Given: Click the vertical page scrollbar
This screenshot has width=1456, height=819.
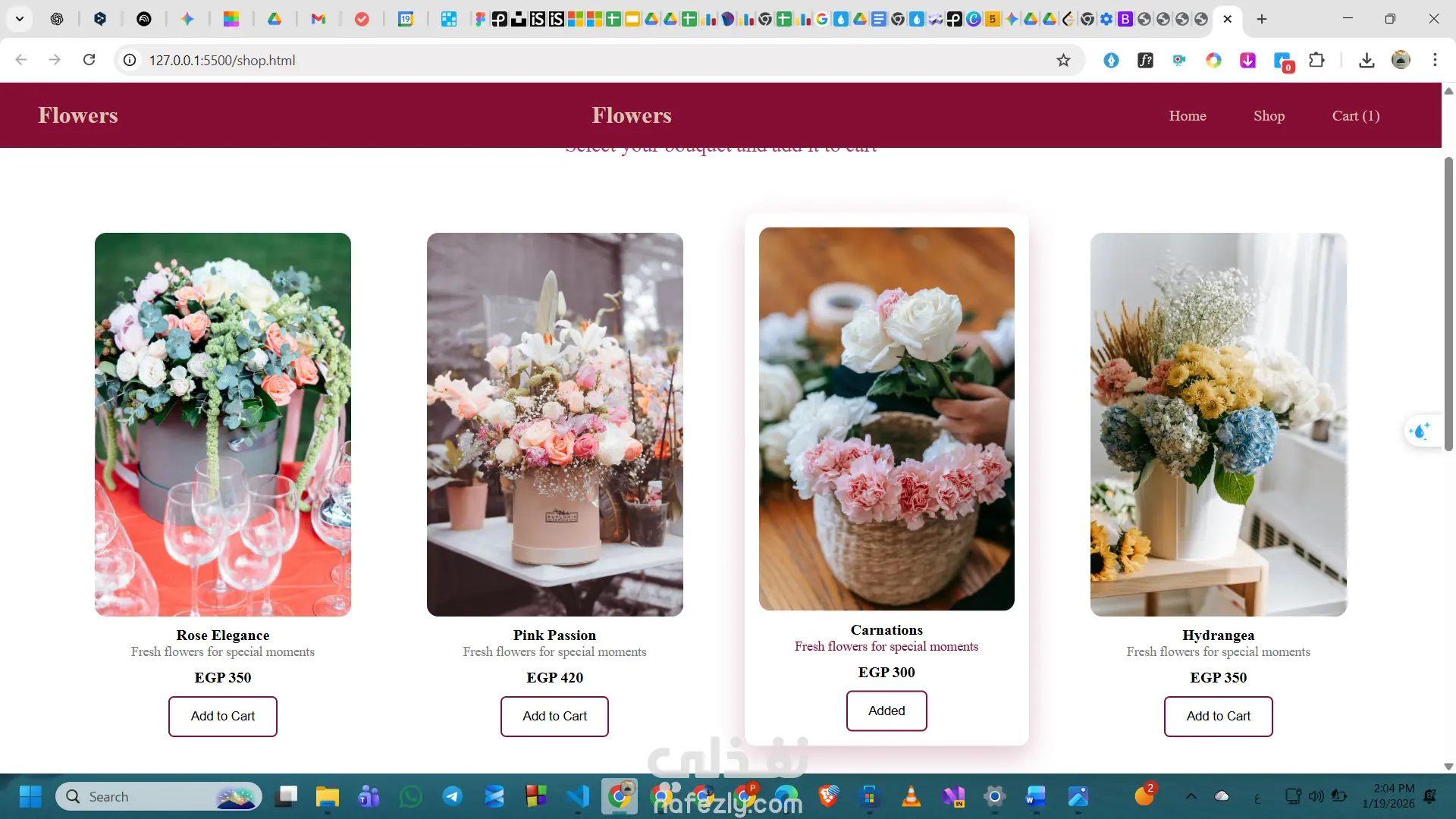Looking at the screenshot, I should 1448,303.
